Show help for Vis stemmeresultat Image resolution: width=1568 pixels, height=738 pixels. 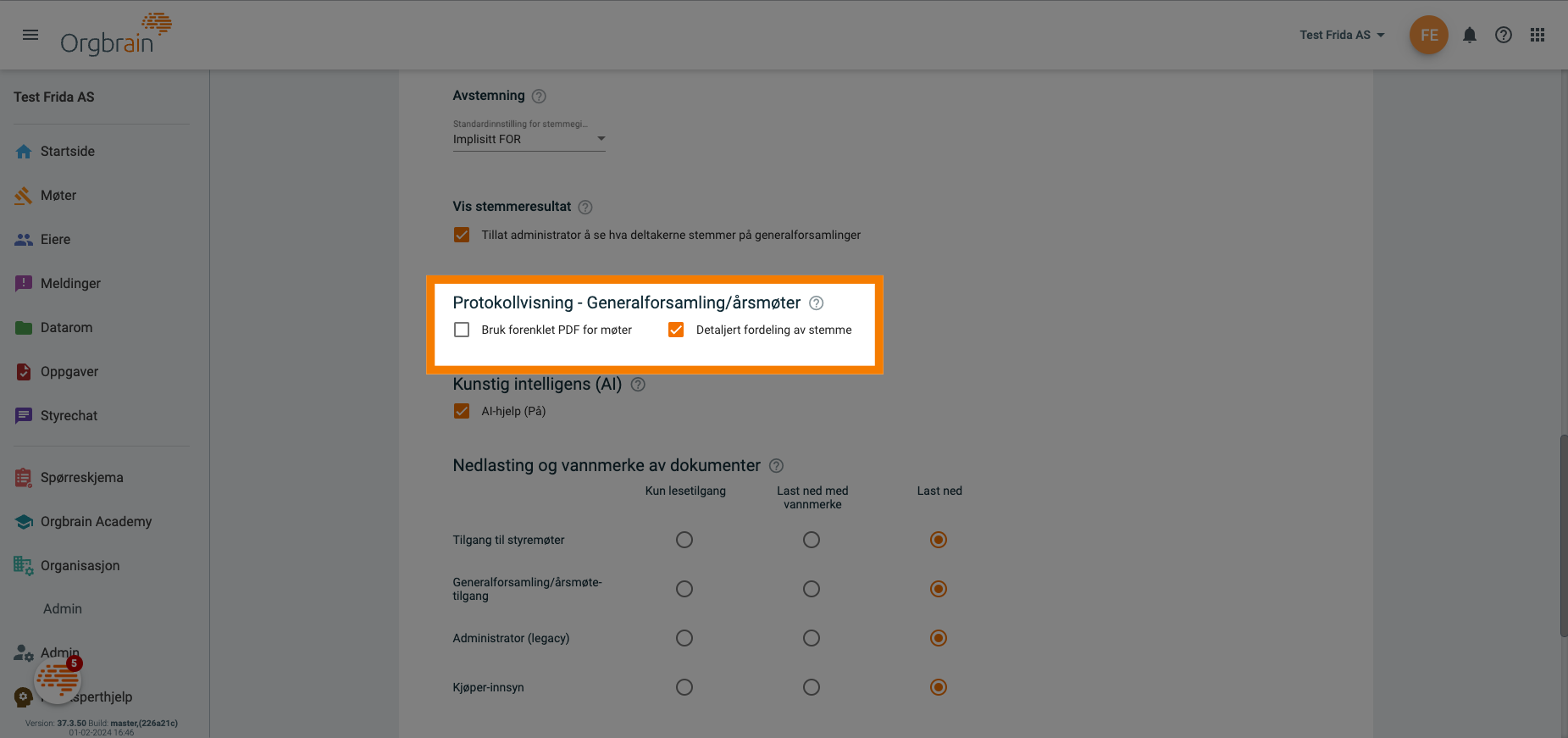585,207
